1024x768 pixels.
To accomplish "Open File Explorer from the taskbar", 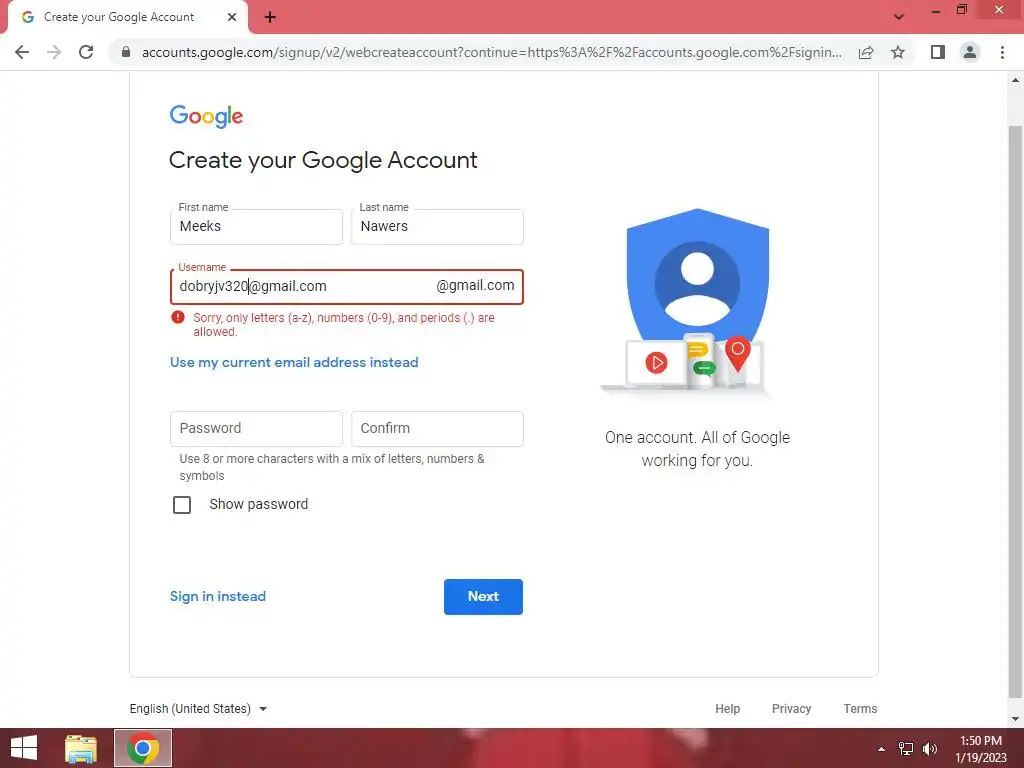I will click(x=81, y=748).
